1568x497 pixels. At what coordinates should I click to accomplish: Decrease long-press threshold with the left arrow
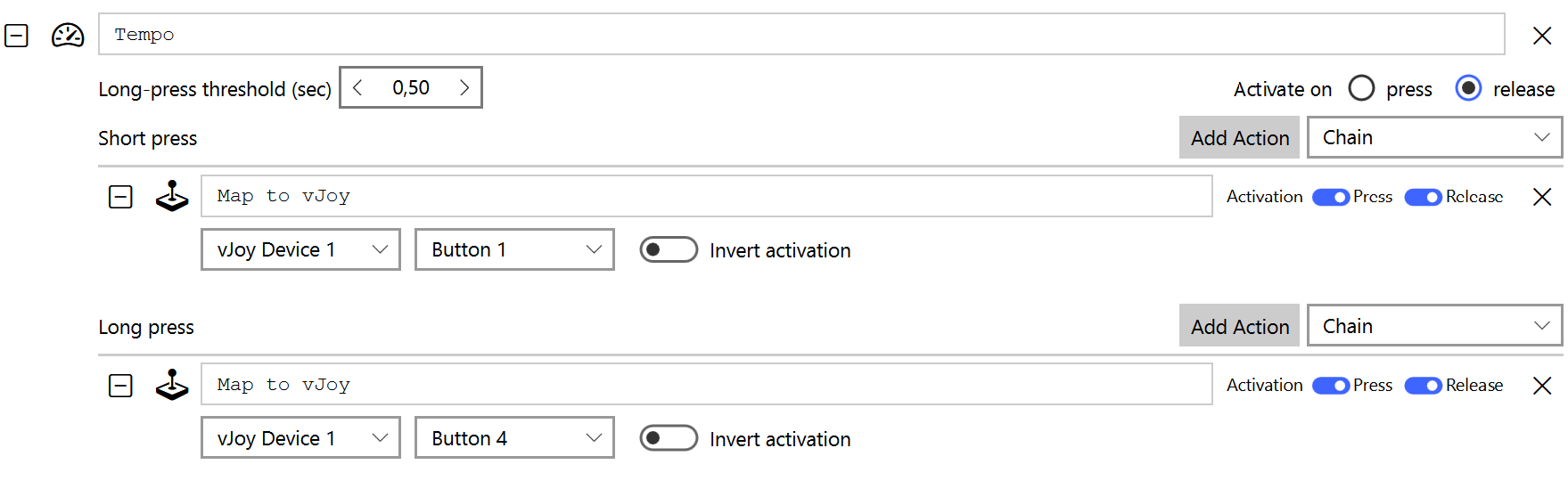[357, 87]
